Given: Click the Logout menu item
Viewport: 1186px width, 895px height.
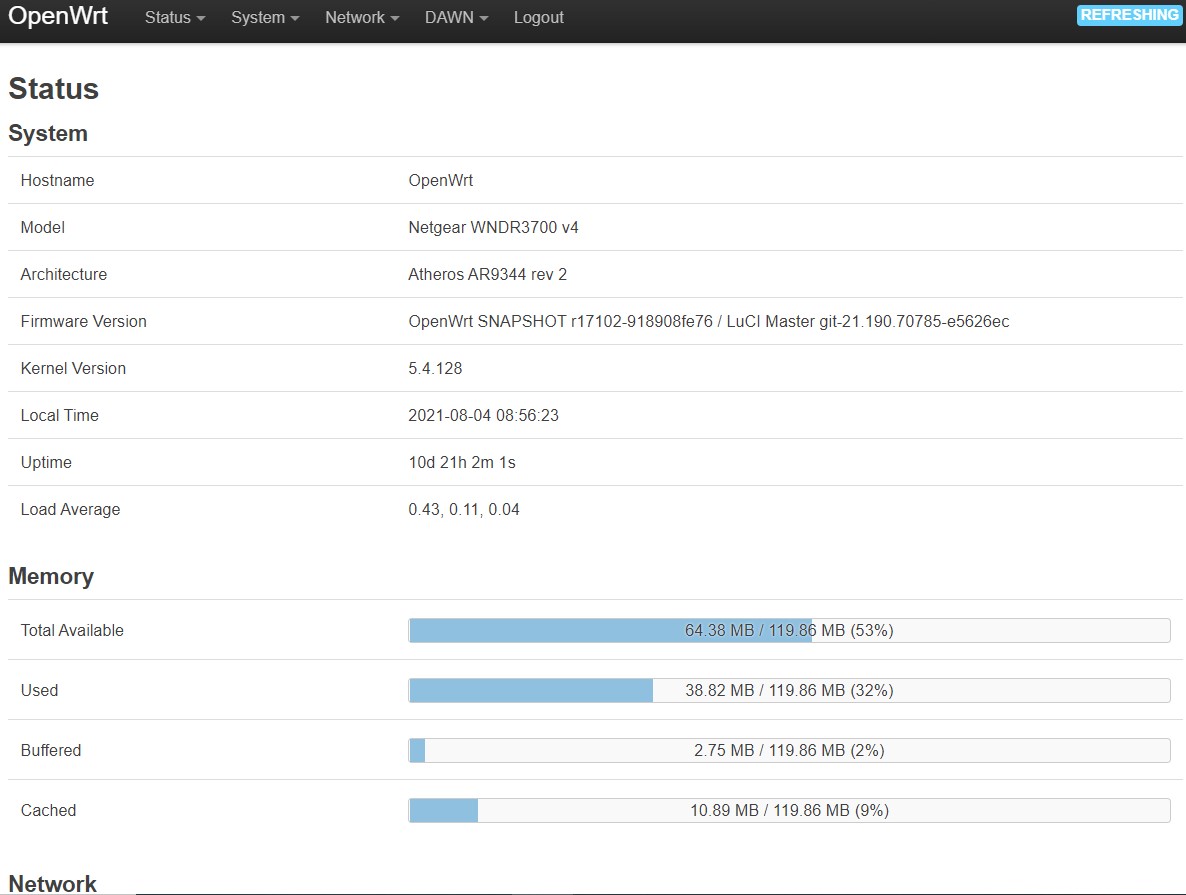Looking at the screenshot, I should click(x=538, y=17).
